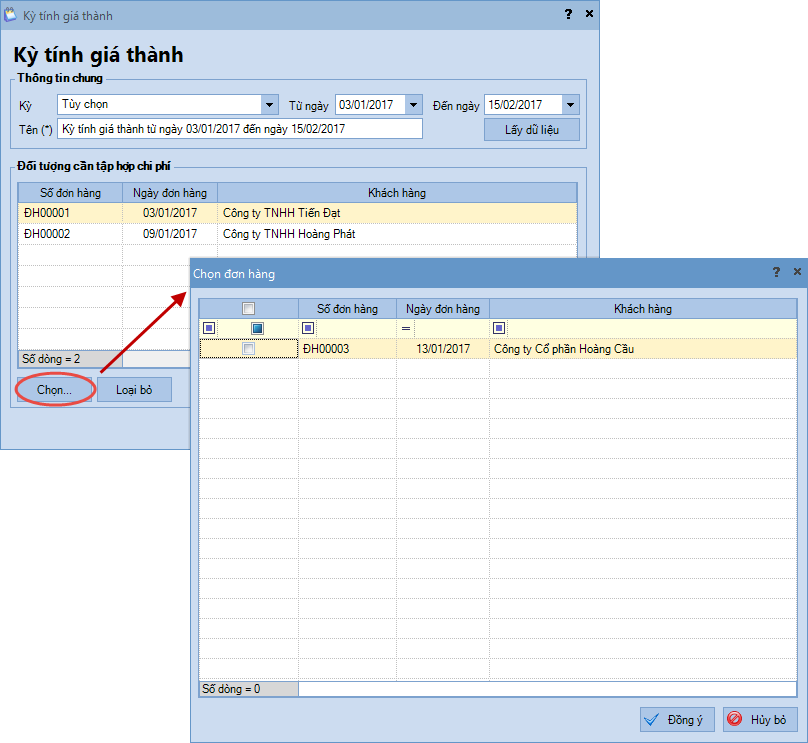Image resolution: width=808 pixels, height=743 pixels.
Task: Click help icon in Kỳ tính giá thành window
Action: (568, 14)
